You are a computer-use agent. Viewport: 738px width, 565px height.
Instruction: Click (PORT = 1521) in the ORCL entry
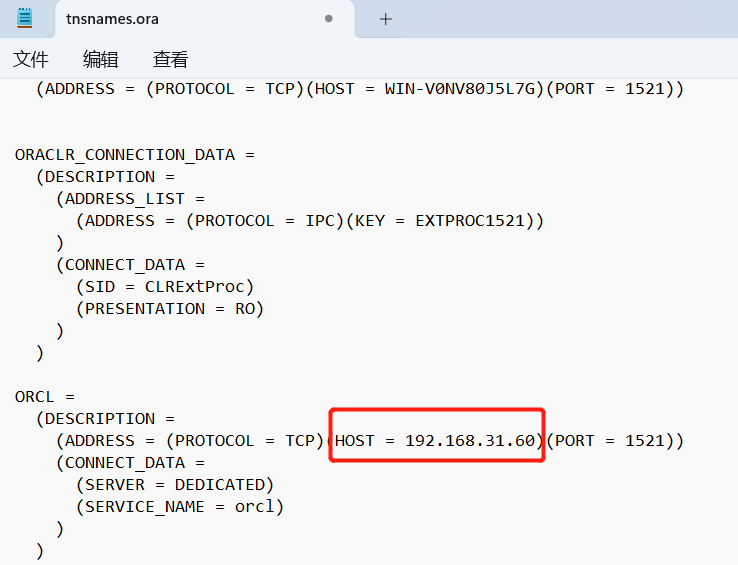point(610,441)
